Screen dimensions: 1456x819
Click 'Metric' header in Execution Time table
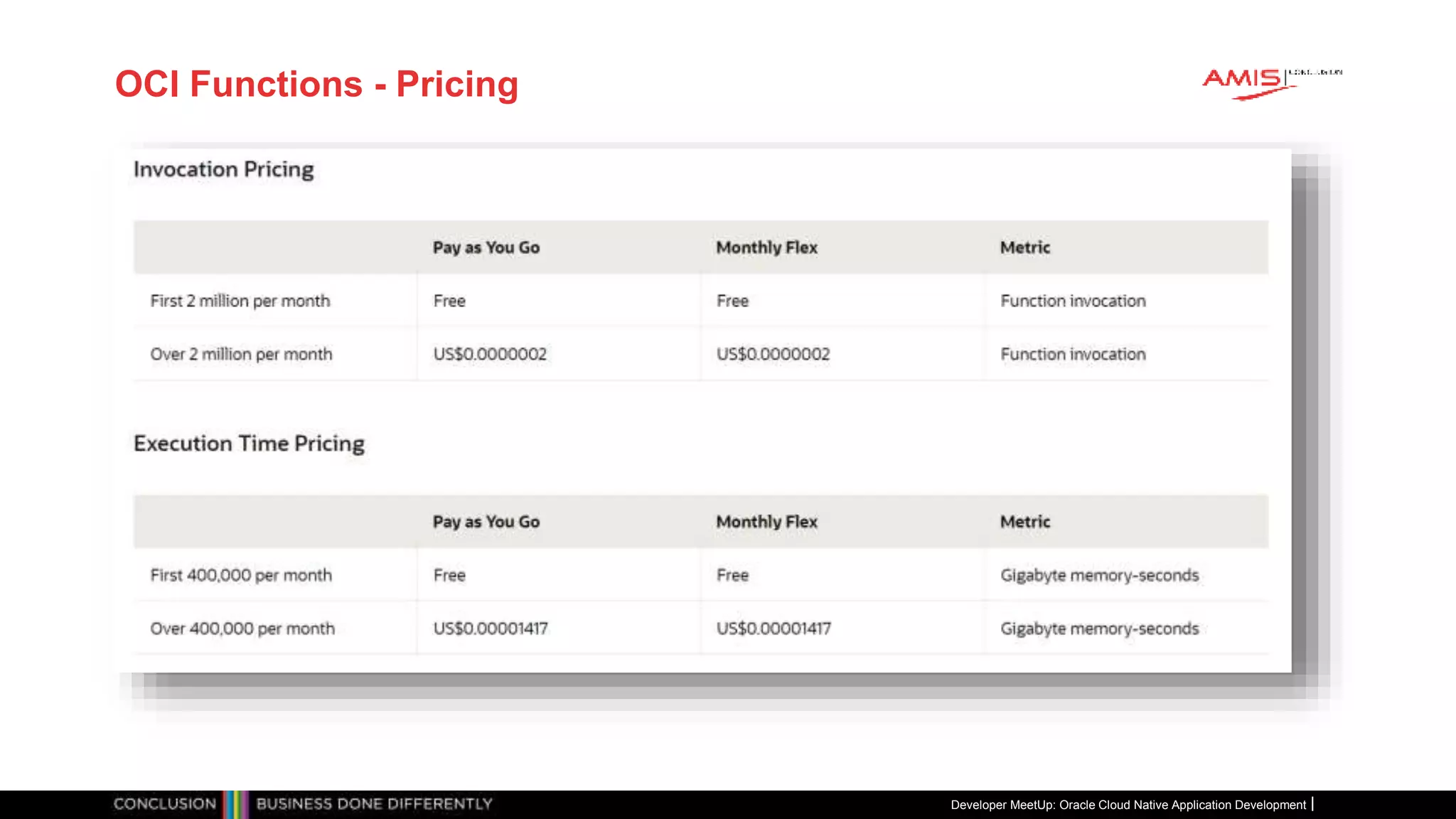(1025, 522)
